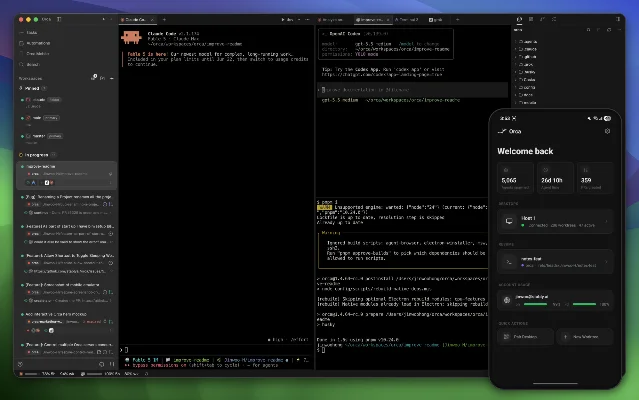The image size is (639, 400).
Task: Open Orca settings gear on phone
Action: point(607,131)
